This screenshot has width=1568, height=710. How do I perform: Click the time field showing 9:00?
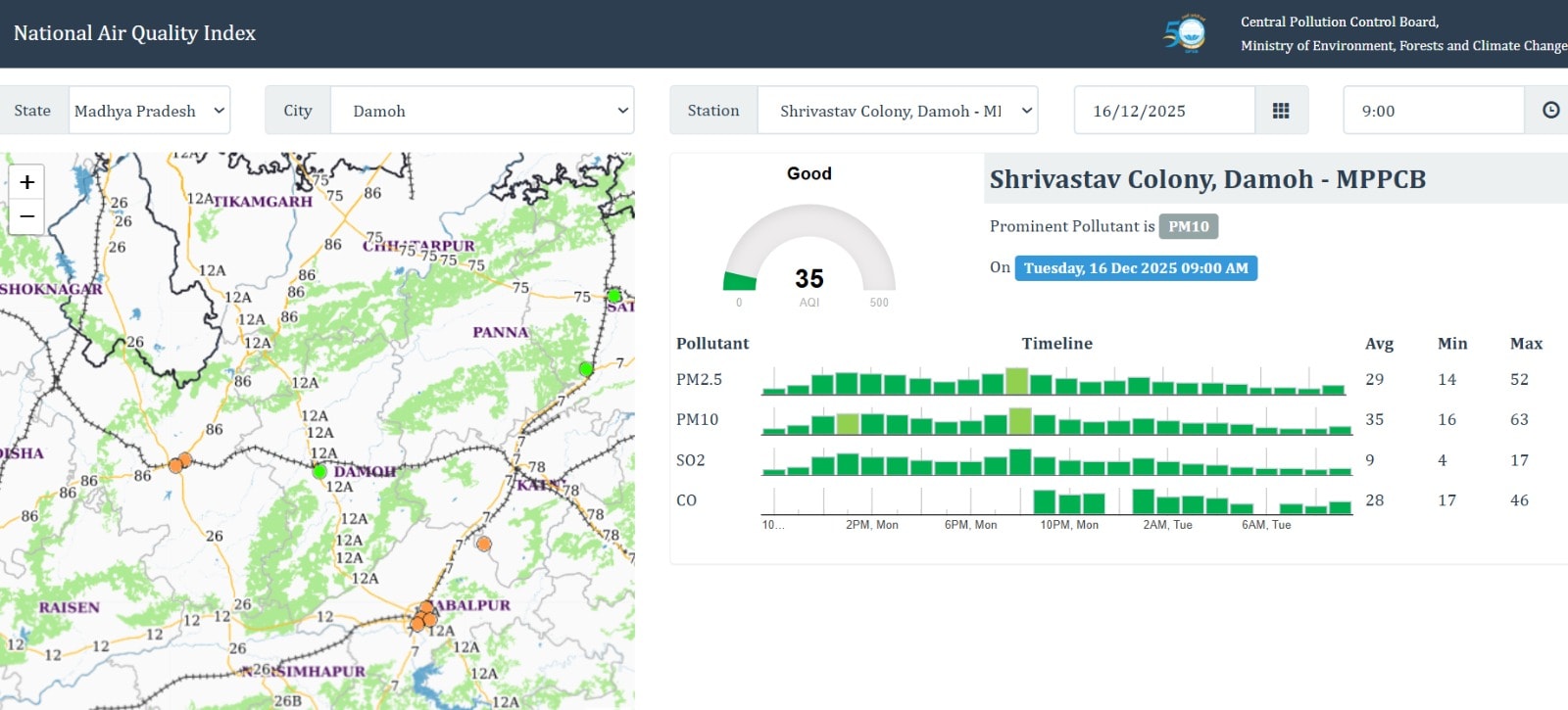1433,111
